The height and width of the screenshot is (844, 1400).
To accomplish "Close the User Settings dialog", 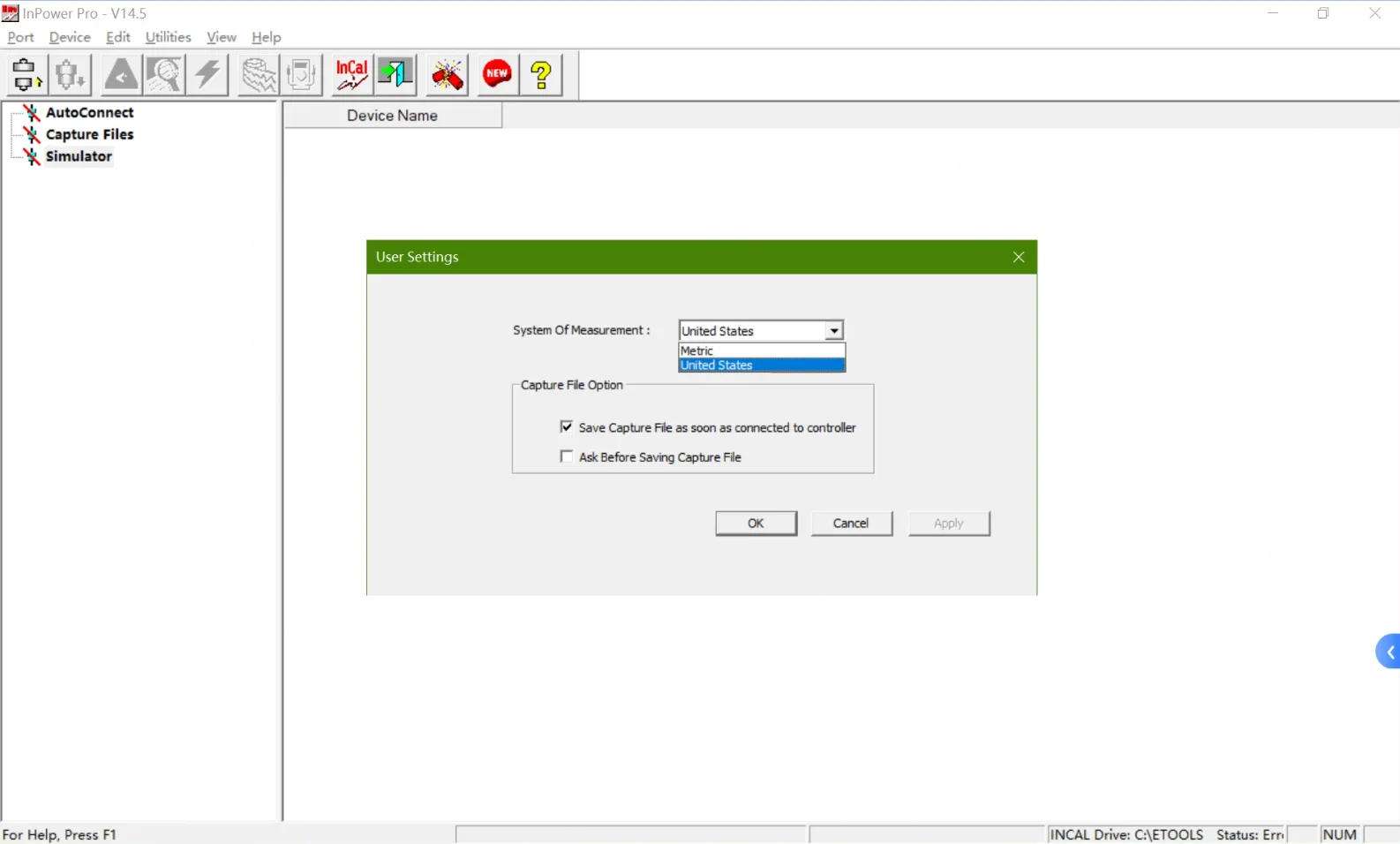I will [1019, 257].
